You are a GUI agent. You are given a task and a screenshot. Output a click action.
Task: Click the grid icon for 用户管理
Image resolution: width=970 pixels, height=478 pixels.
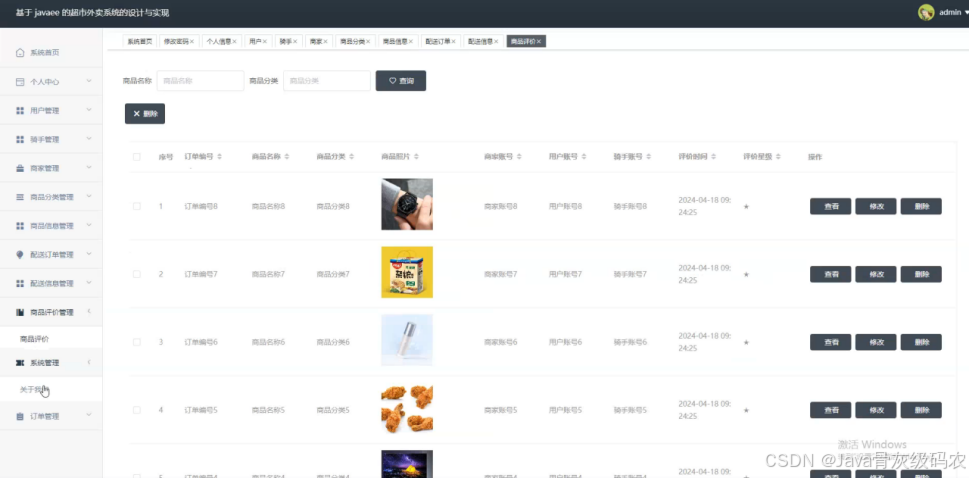point(20,111)
